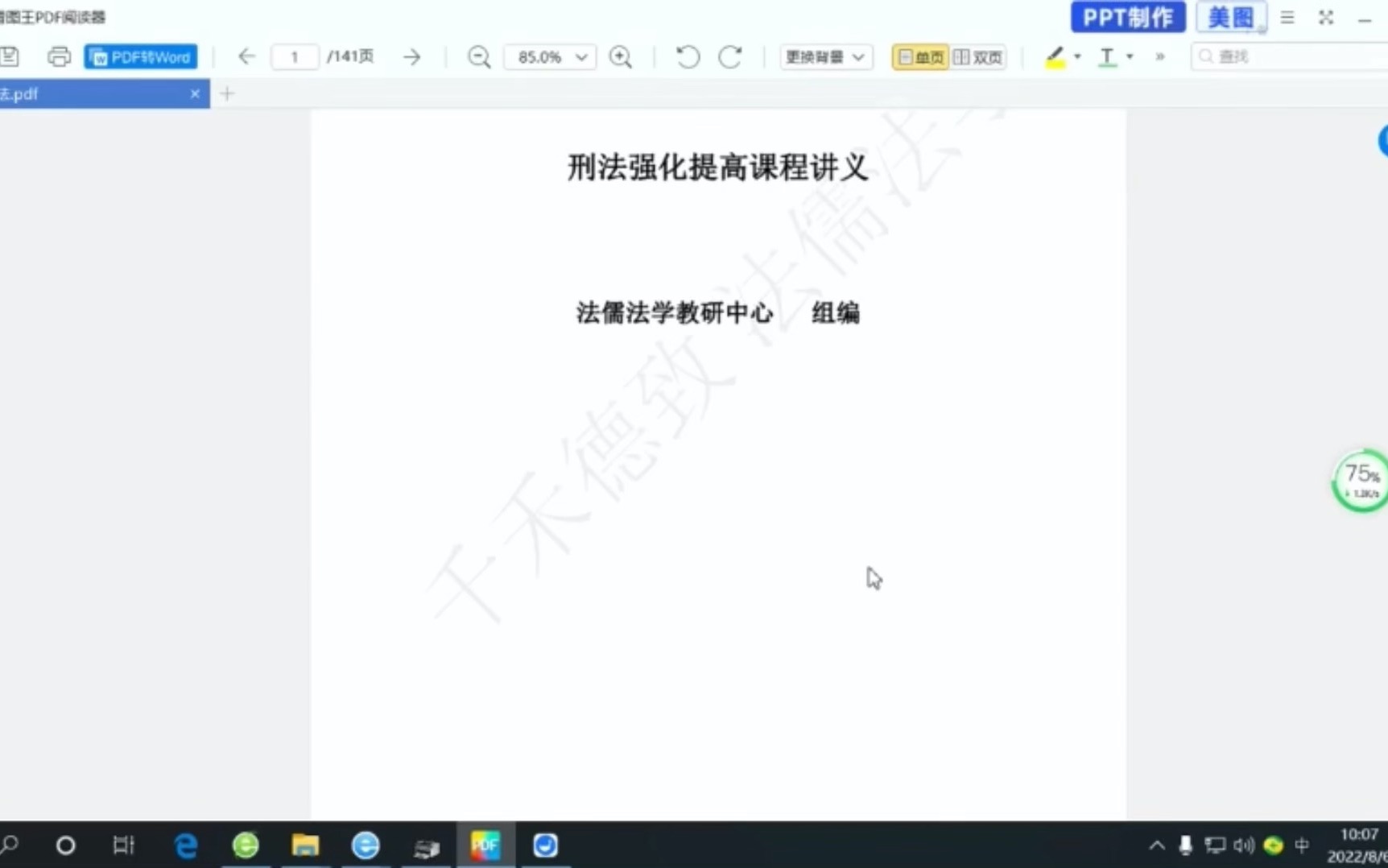Launch Edge browser from taskbar
The image size is (1388, 868).
click(186, 845)
